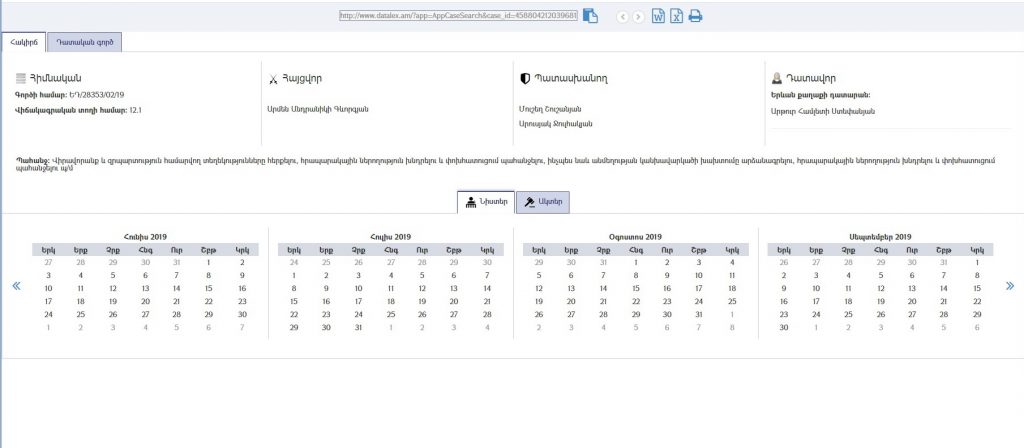Select day 31 in the Հուլիս 2019 calendar
1024x448 pixels.
358,327
